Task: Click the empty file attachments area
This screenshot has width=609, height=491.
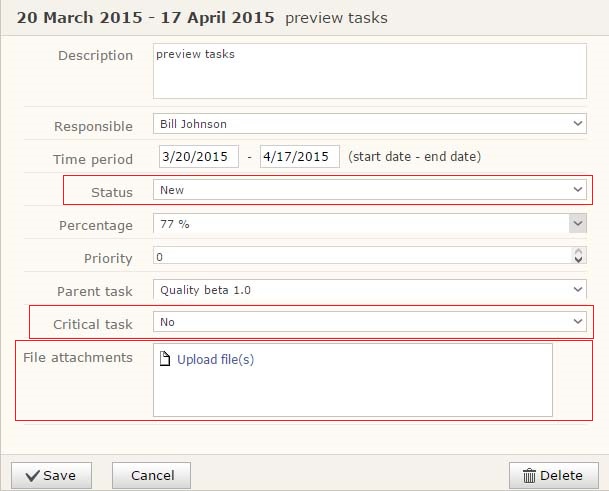Action: point(352,392)
